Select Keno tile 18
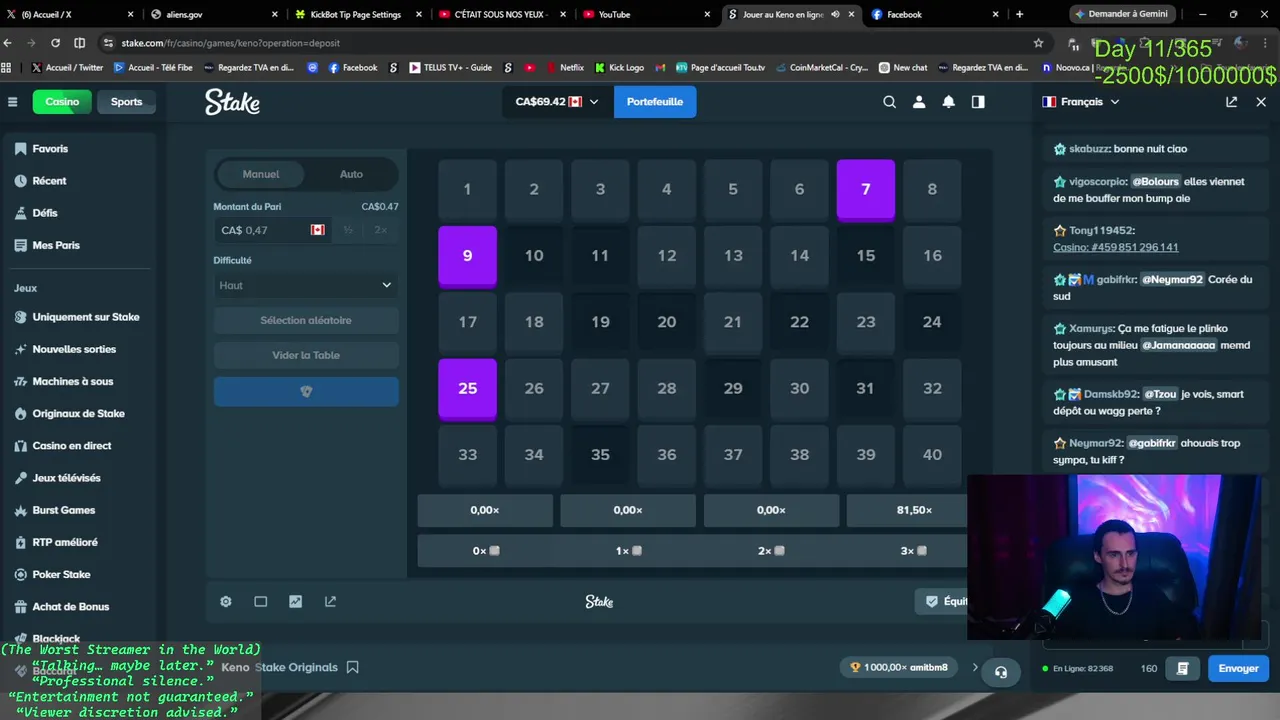 pos(534,322)
